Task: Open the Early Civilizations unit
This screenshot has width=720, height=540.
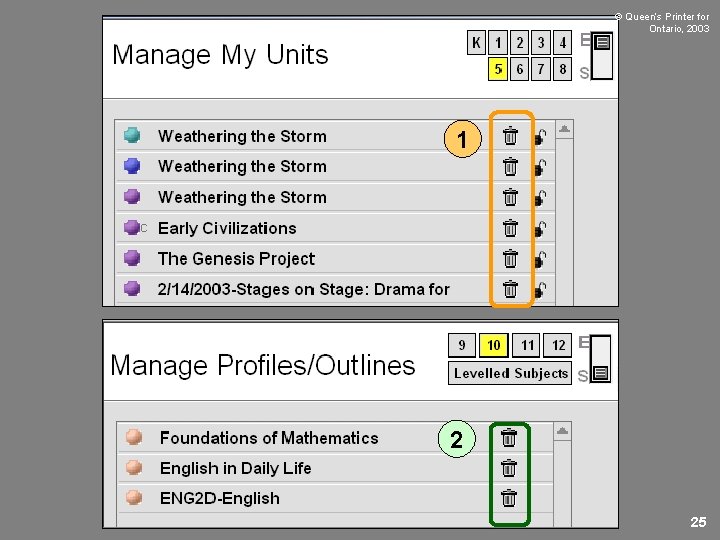Action: tap(227, 228)
